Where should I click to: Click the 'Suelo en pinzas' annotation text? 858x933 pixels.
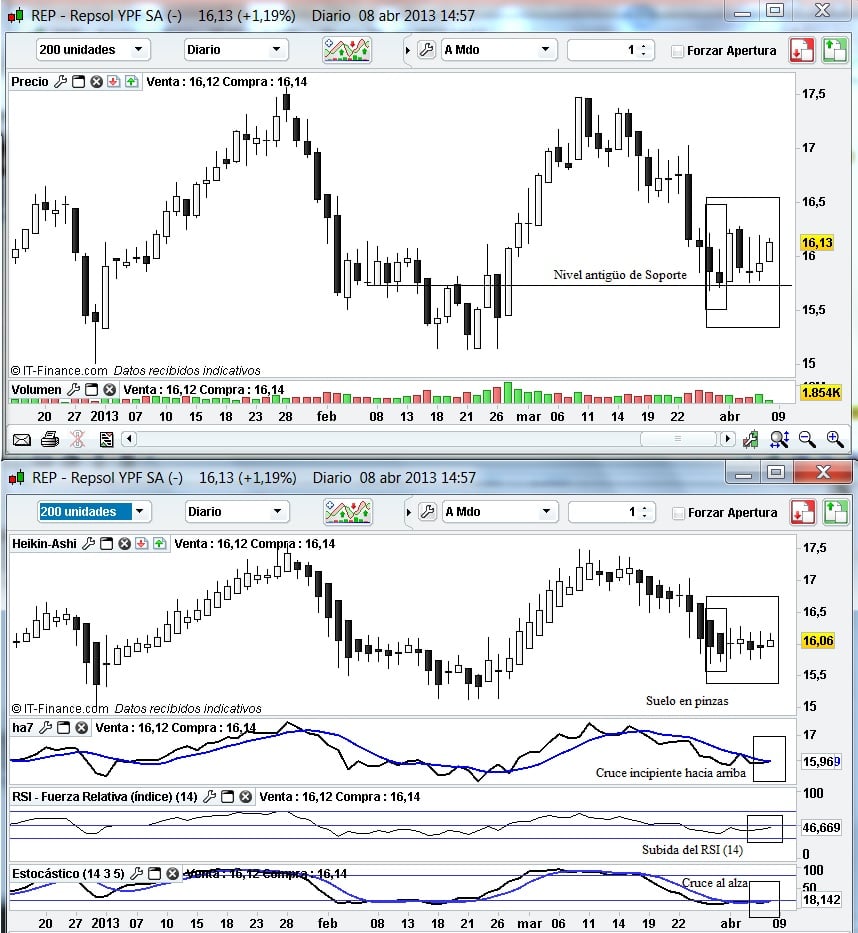pyautogui.click(x=687, y=700)
